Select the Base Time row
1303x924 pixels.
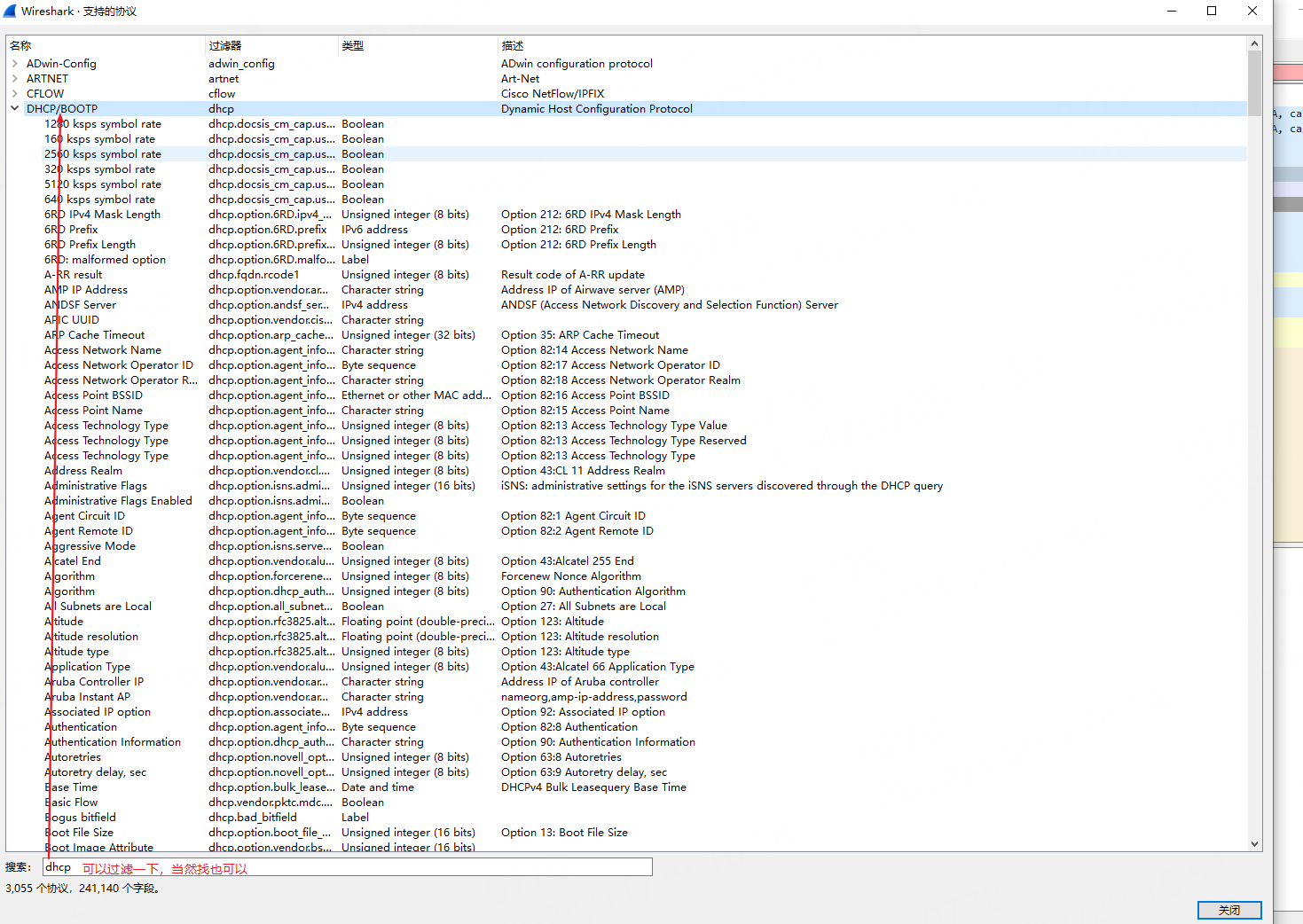click(x=626, y=787)
